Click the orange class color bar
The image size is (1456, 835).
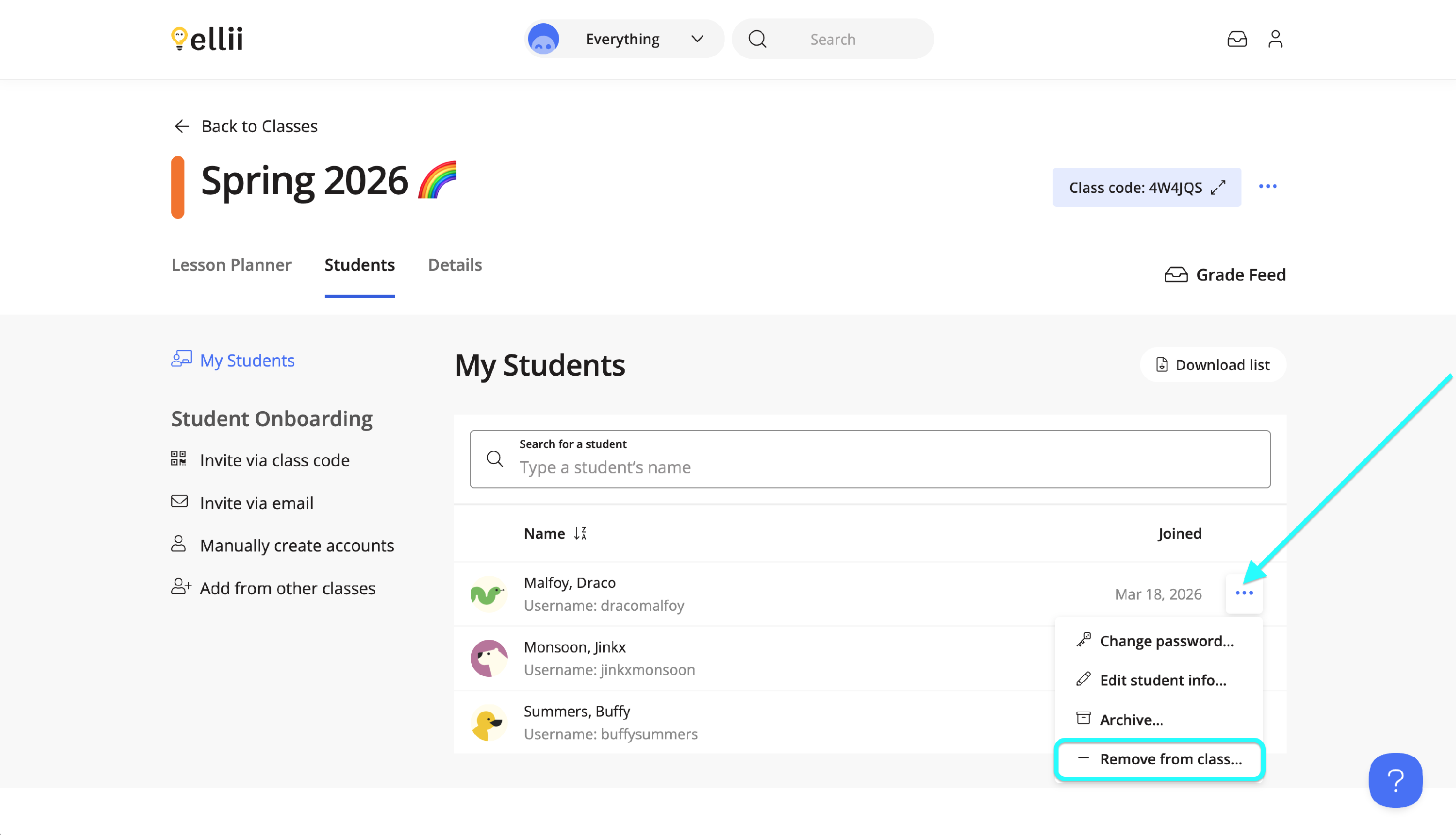(178, 187)
